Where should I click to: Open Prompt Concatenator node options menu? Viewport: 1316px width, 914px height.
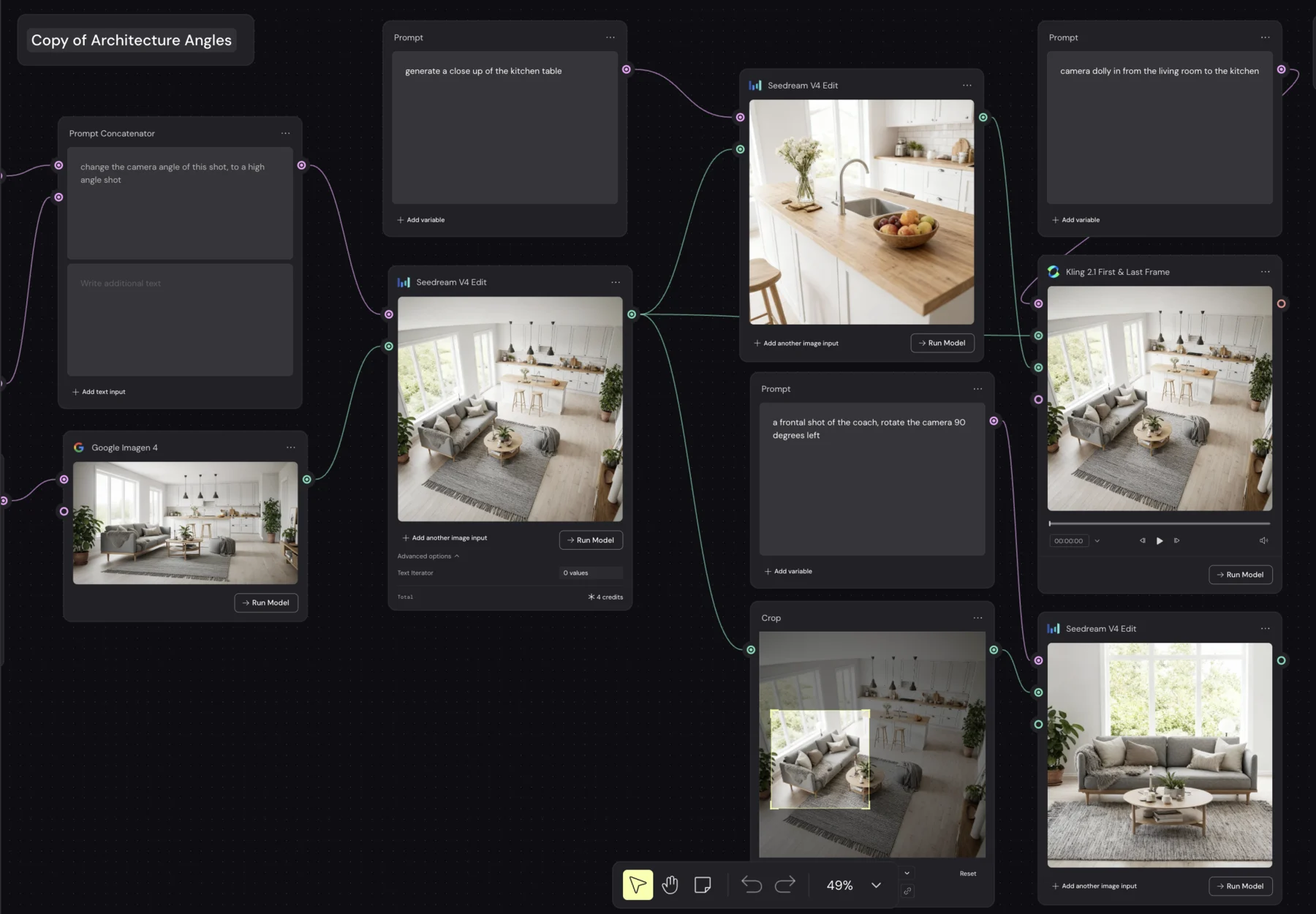[285, 133]
